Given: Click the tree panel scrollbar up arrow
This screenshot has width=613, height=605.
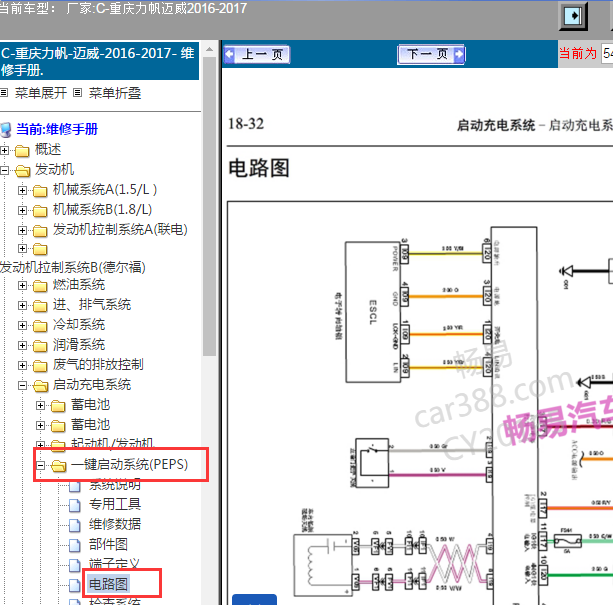Looking at the screenshot, I should (x=210, y=49).
